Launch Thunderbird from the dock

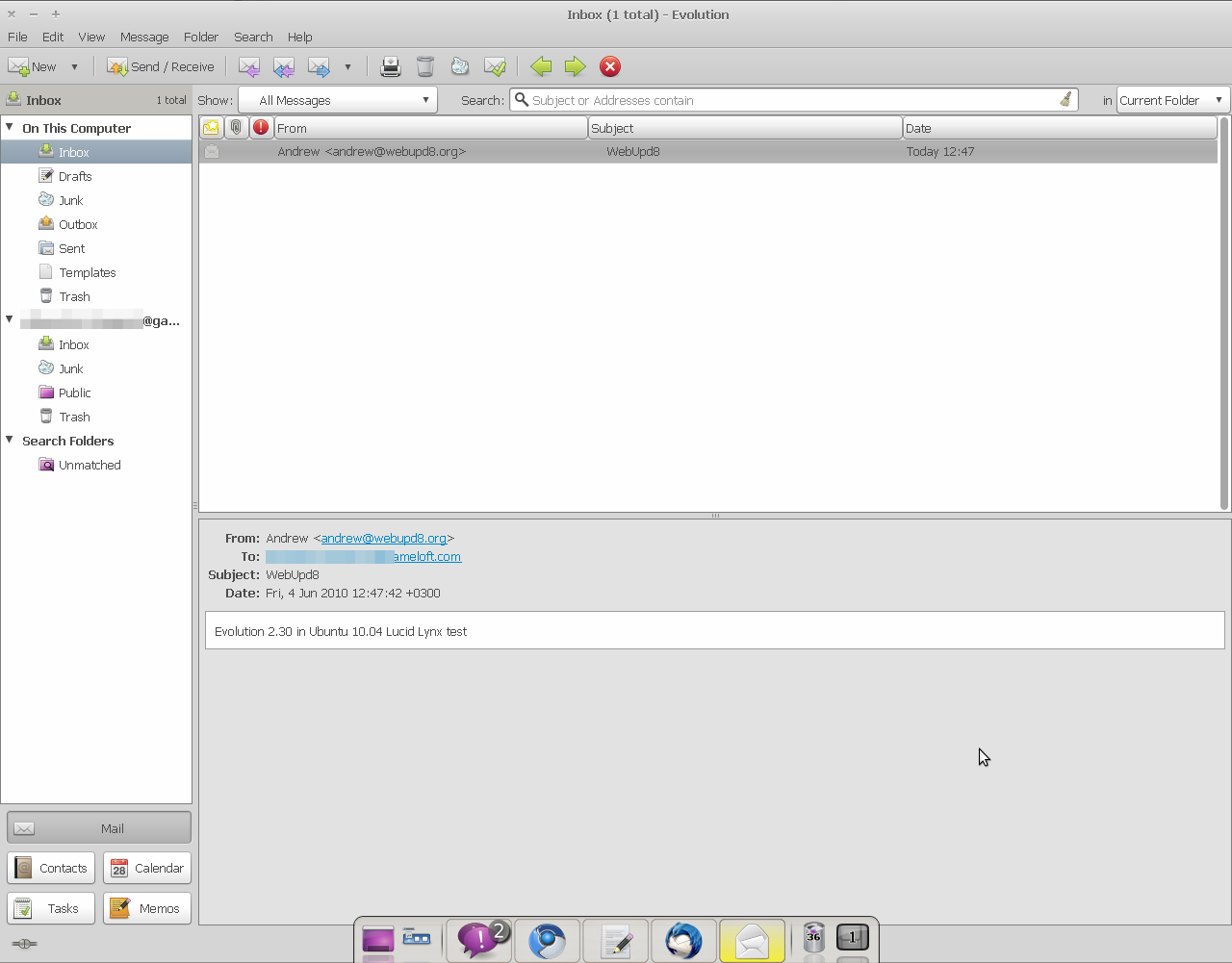(684, 940)
